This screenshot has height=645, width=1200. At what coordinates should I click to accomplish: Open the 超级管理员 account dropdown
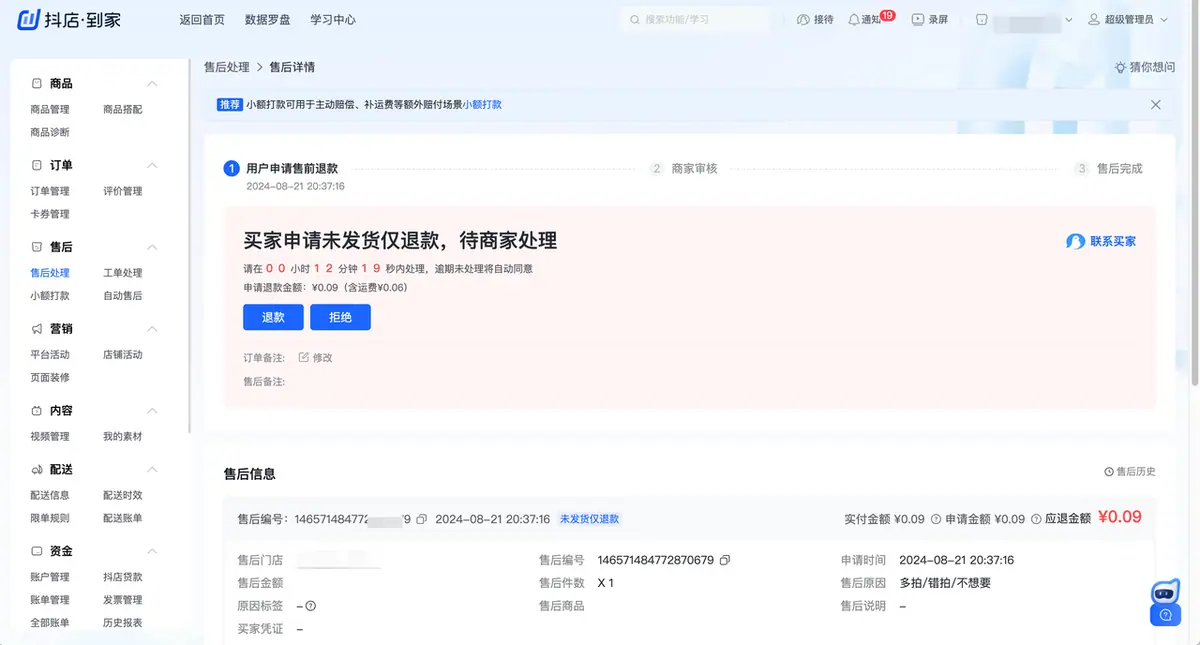pyautogui.click(x=1127, y=19)
